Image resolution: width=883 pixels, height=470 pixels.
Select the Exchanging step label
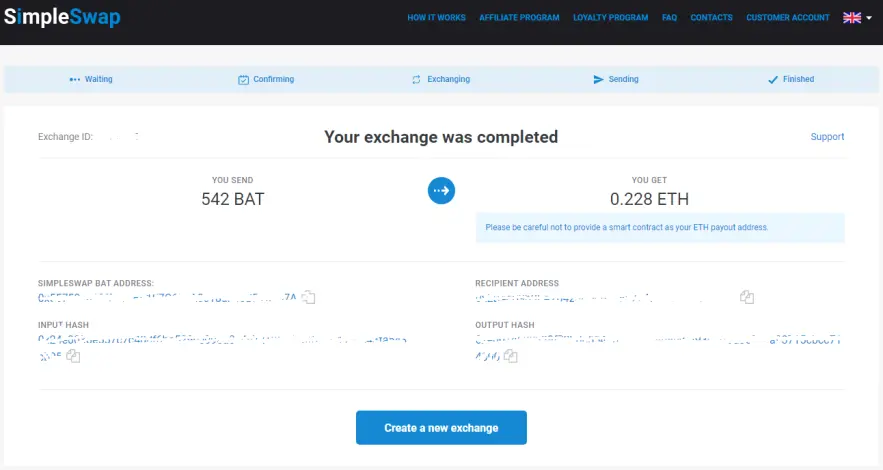pyautogui.click(x=448, y=79)
